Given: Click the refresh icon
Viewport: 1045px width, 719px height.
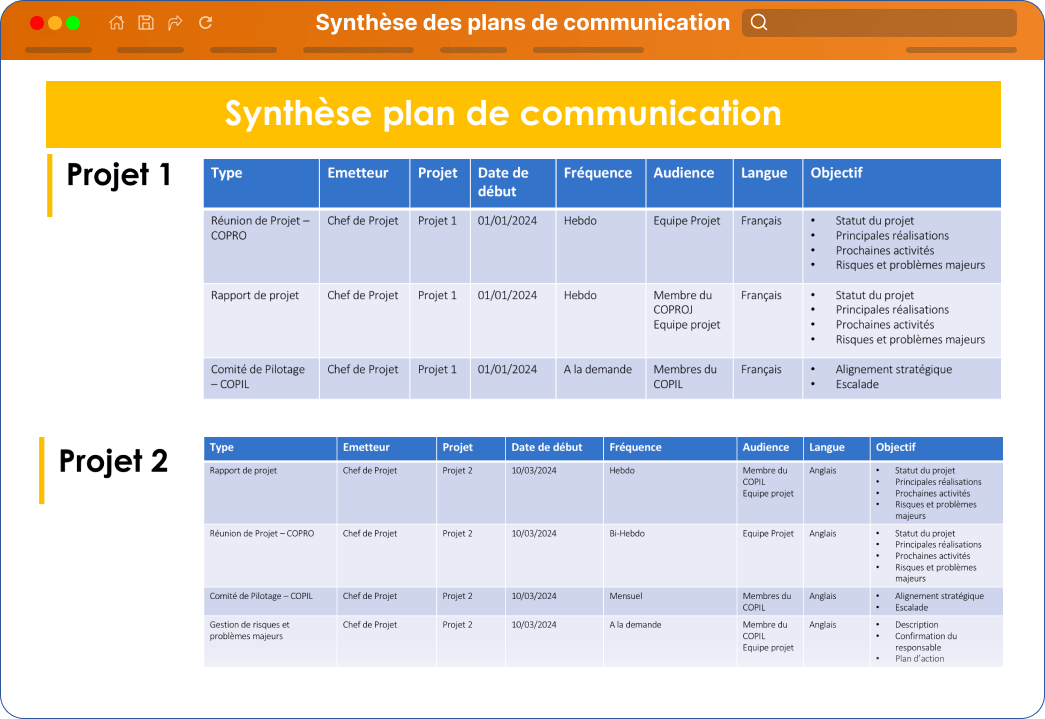Looking at the screenshot, I should click(x=205, y=23).
